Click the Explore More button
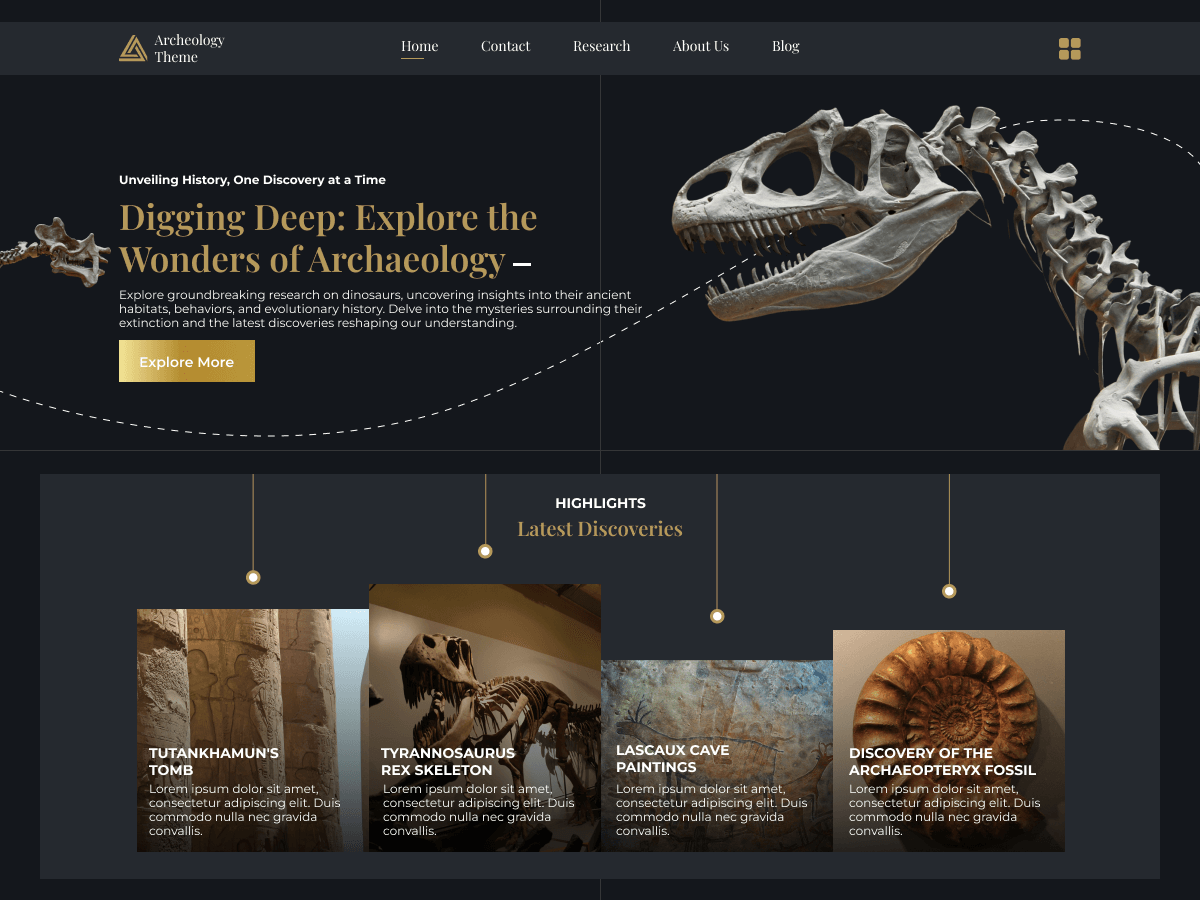 pyautogui.click(x=187, y=361)
